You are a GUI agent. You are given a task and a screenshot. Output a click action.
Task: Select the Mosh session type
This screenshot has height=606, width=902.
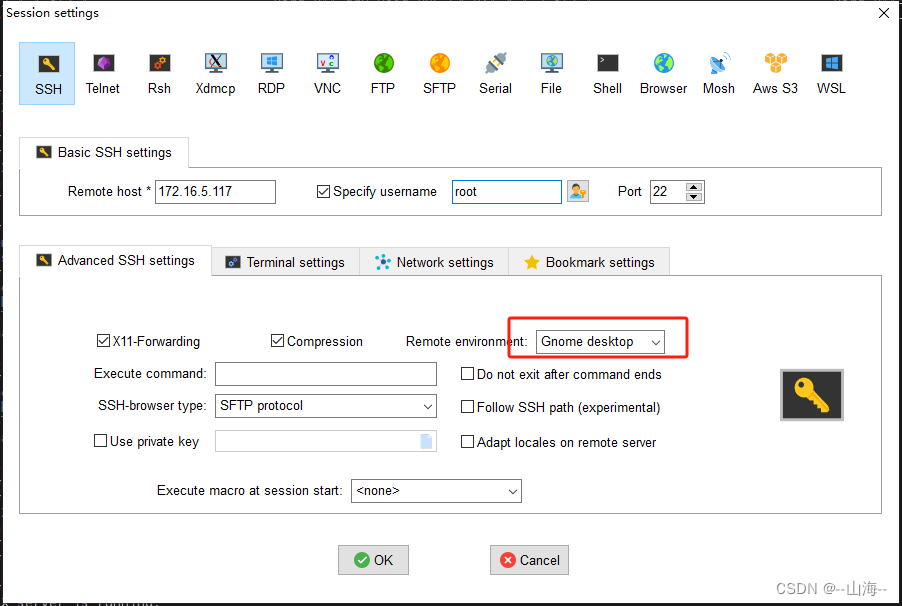coord(719,73)
